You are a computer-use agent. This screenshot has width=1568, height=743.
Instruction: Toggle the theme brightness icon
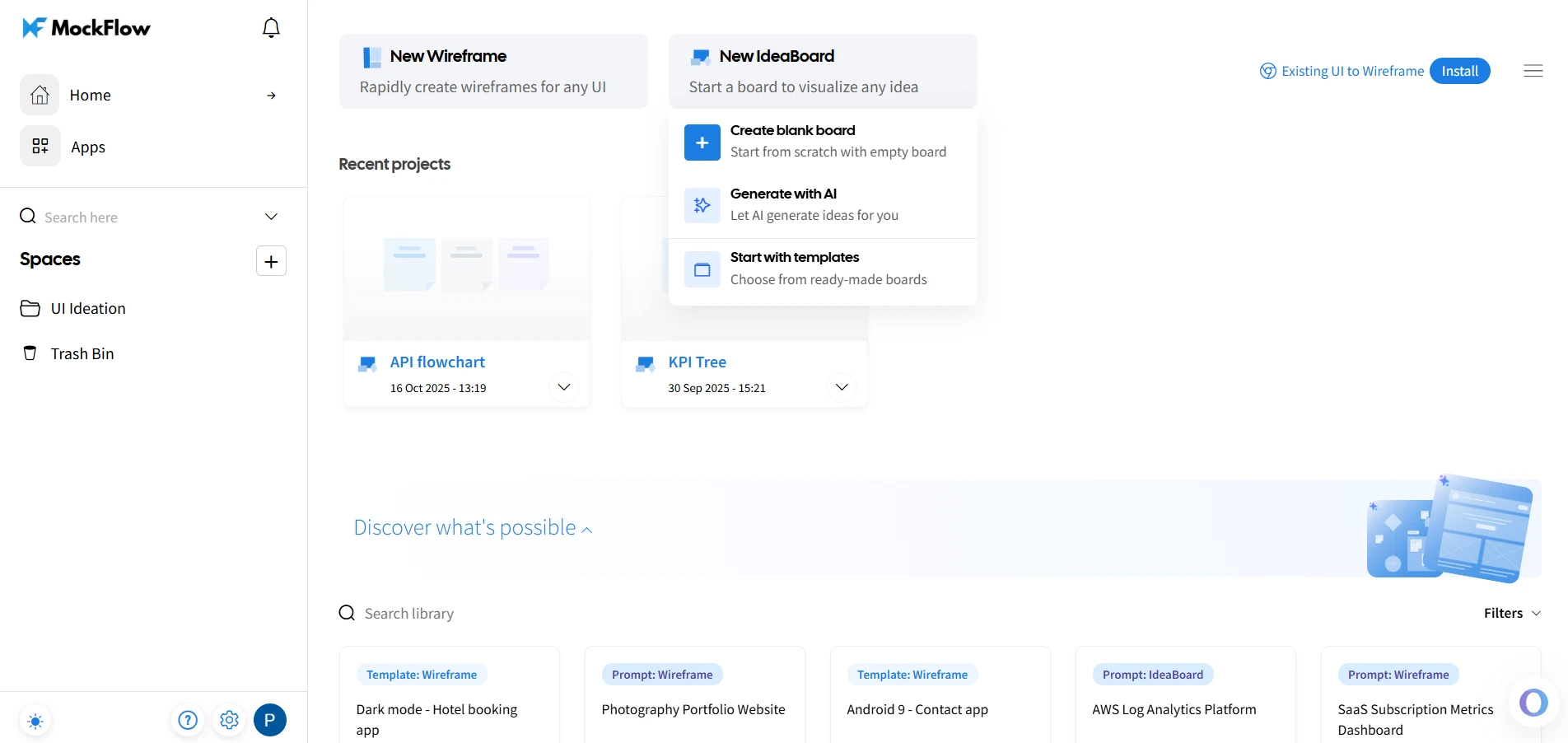pos(35,719)
